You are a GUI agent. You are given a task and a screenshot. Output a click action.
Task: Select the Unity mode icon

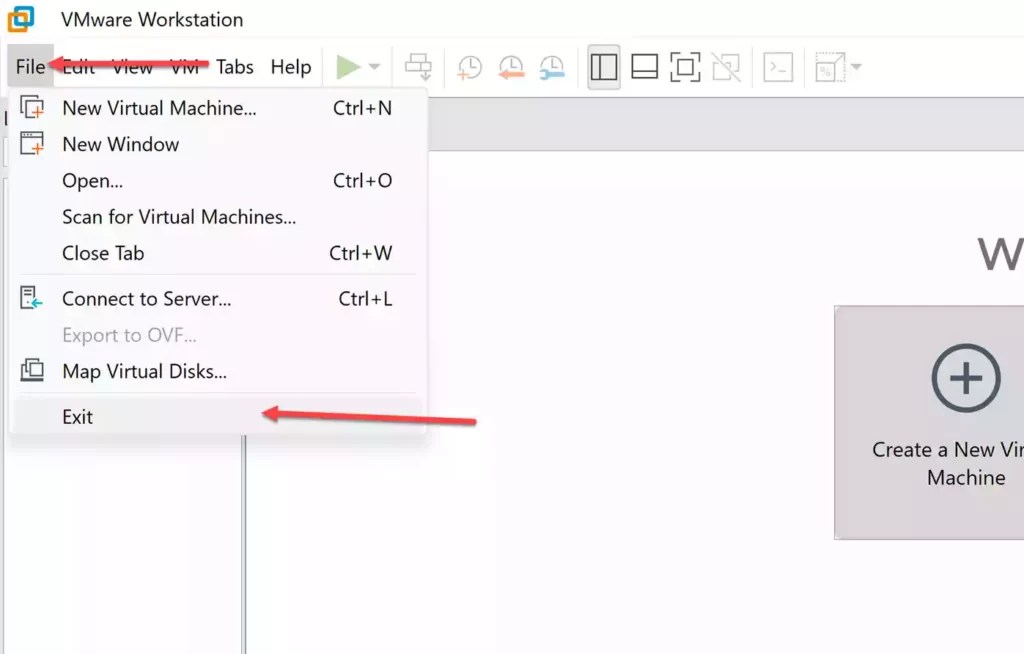point(727,66)
